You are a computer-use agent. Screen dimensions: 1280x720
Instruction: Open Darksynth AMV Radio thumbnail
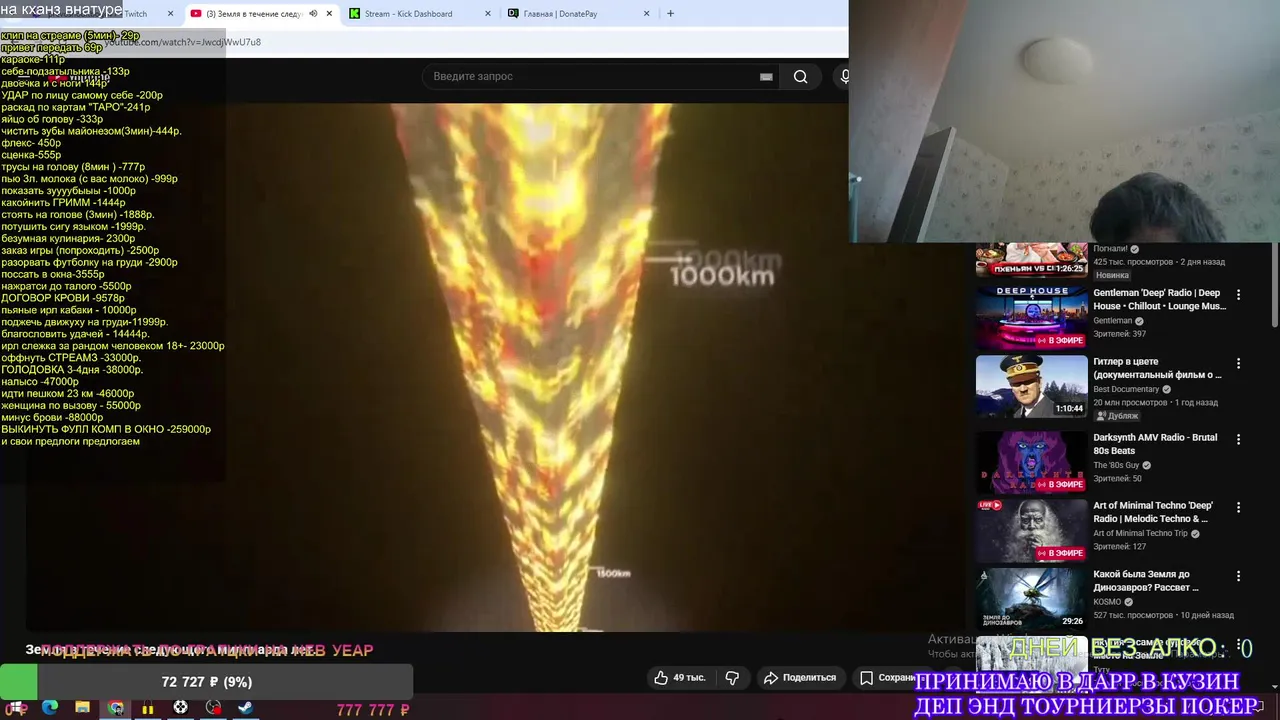click(1031, 462)
